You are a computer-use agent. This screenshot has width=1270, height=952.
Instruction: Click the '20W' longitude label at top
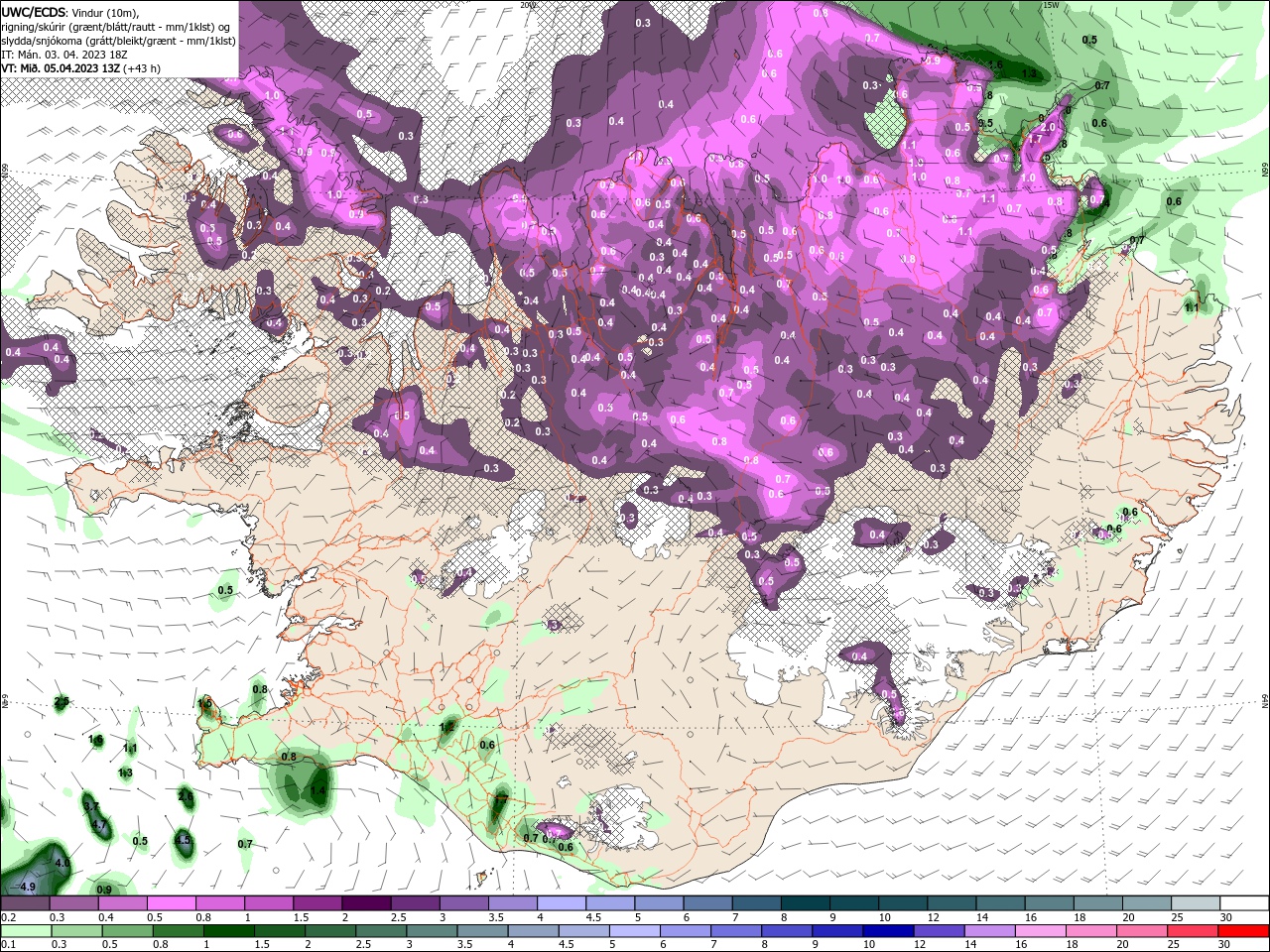point(527,5)
